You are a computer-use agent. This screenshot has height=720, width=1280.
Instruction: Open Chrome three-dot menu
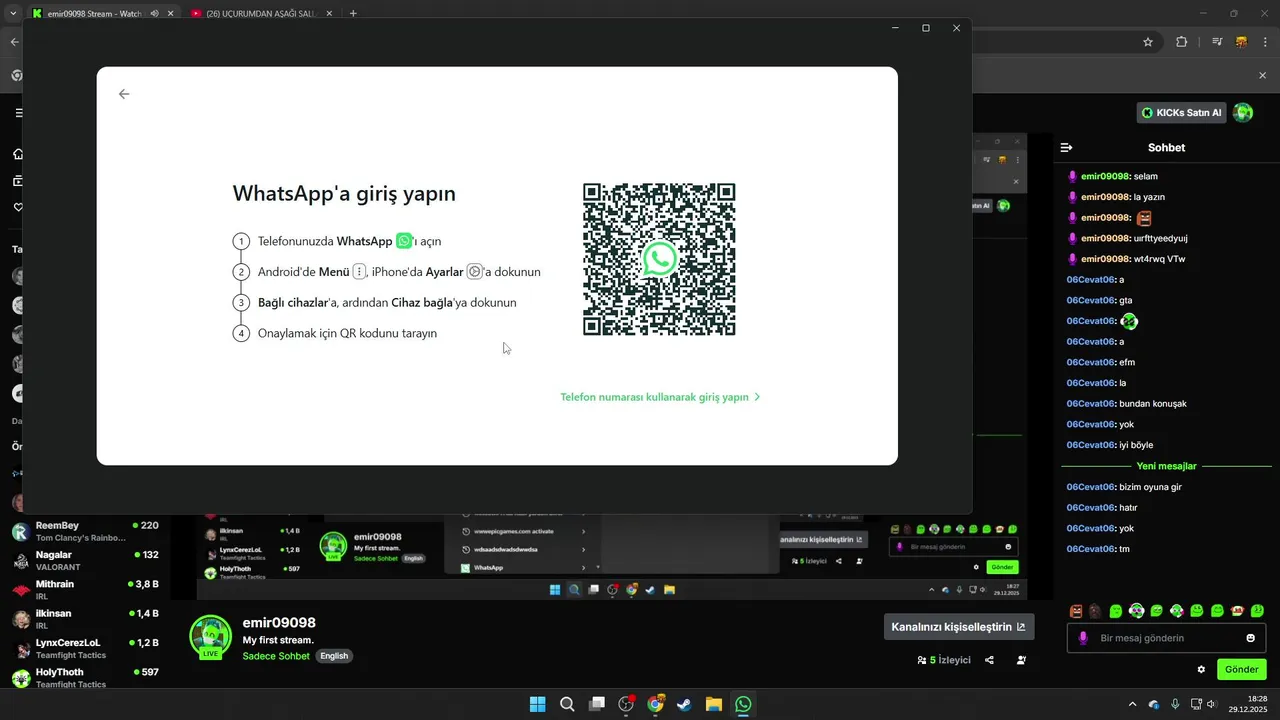(x=1264, y=42)
